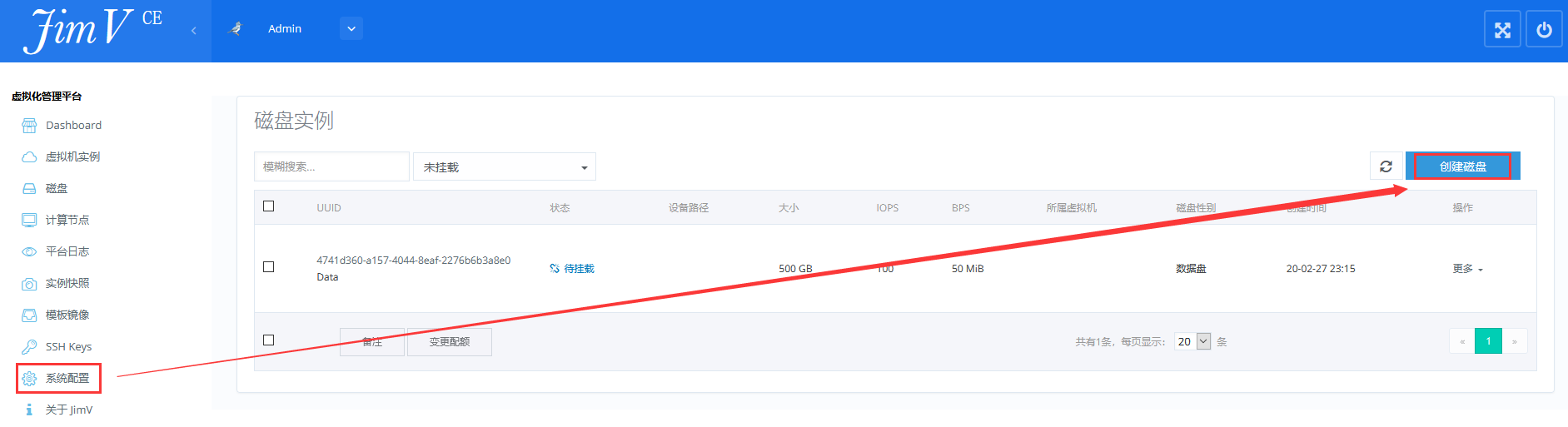Toggle the select-all checkbox in table header
Viewport: 1568px width, 427px height.
point(268,206)
